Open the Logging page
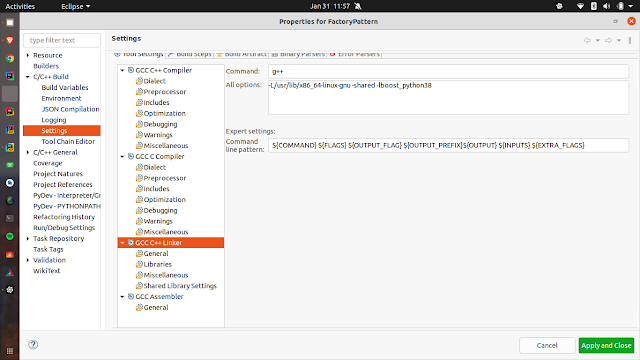This screenshot has height=360, width=640. pos(53,120)
